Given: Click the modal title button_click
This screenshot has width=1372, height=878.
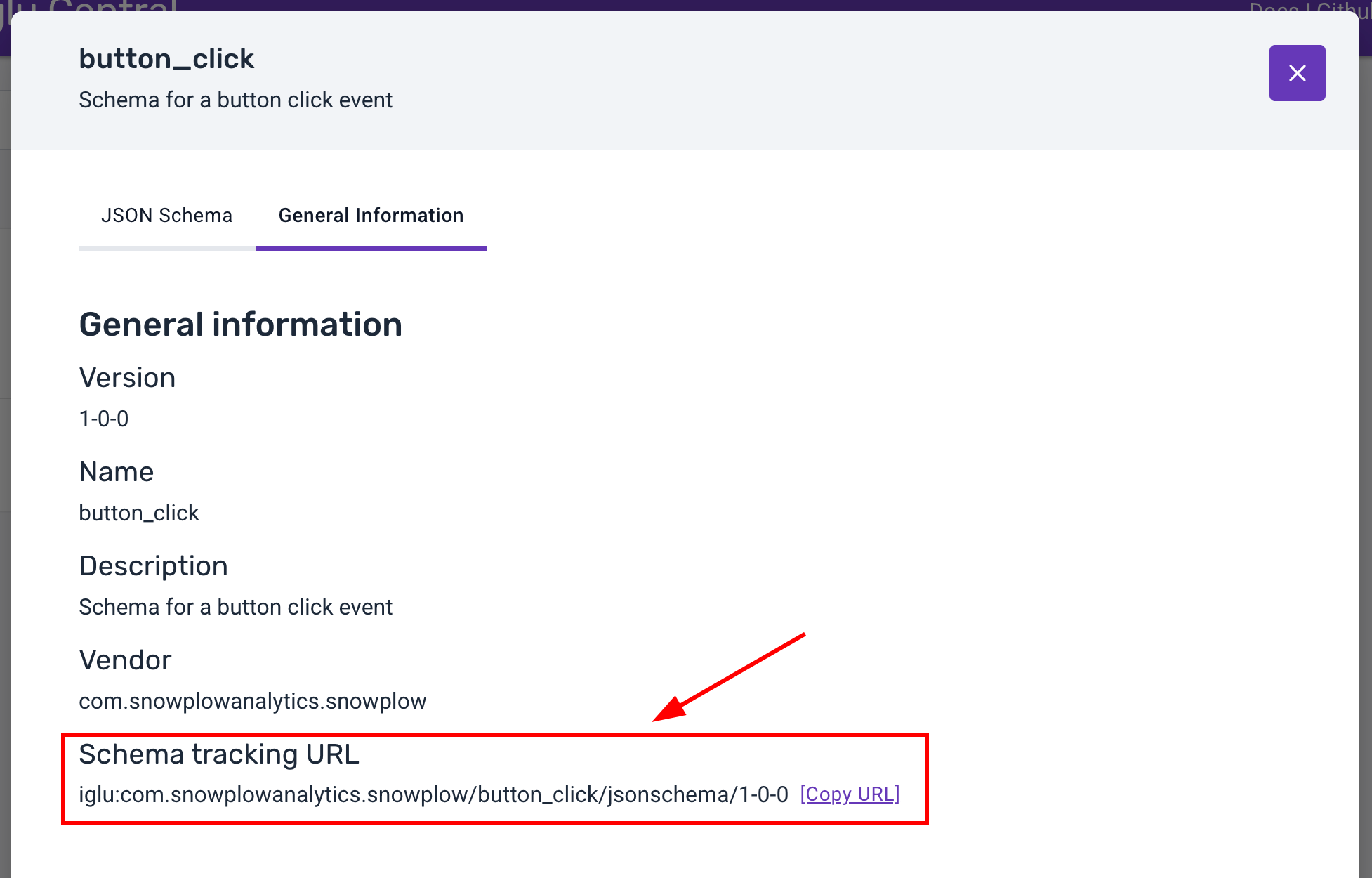Looking at the screenshot, I should [166, 58].
